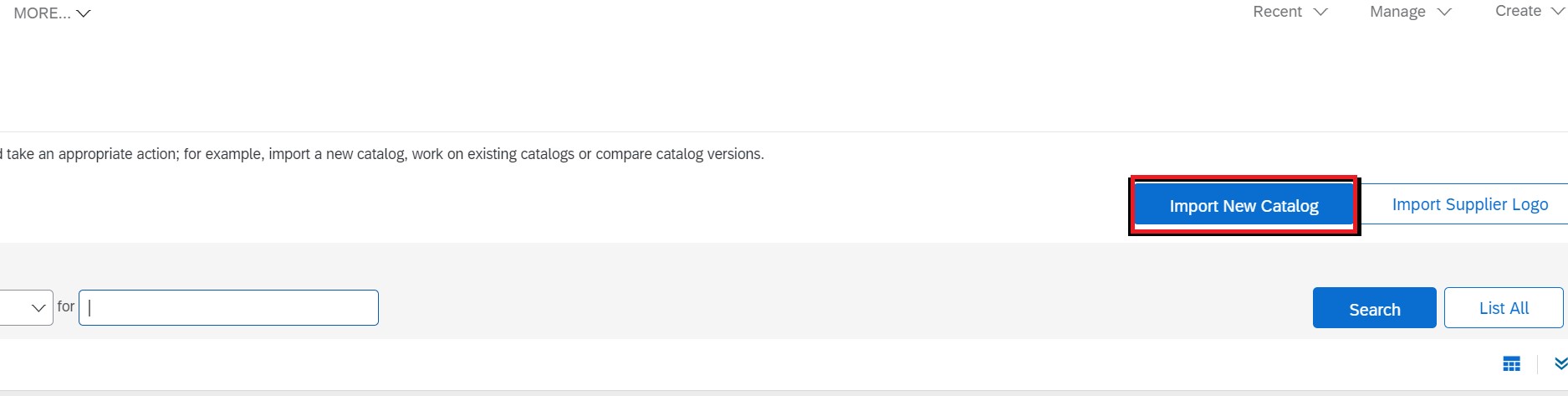The width and height of the screenshot is (1568, 396).
Task: Click Import Supplier Logo
Action: coord(1469,205)
